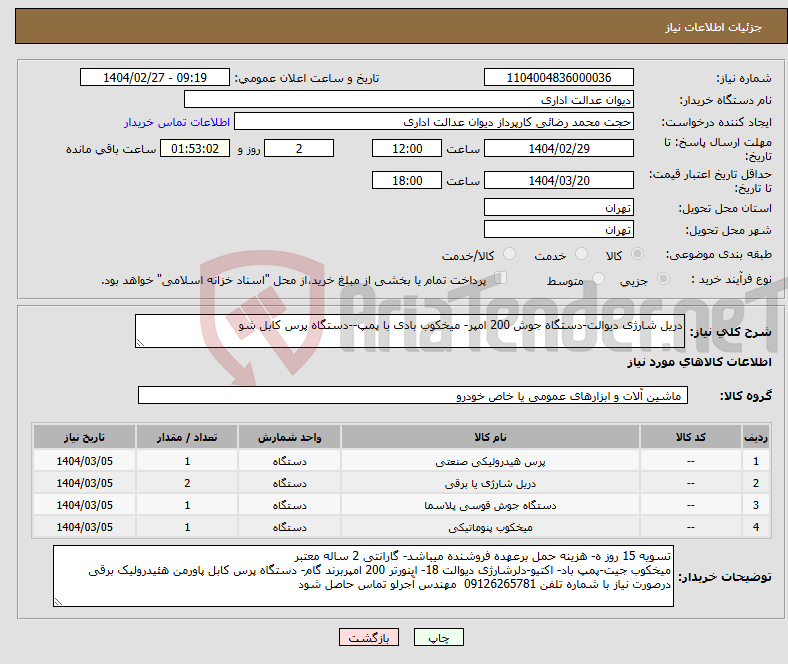The image size is (788, 664).
Task: Click the بازگشت (back) button
Action: [x=369, y=637]
